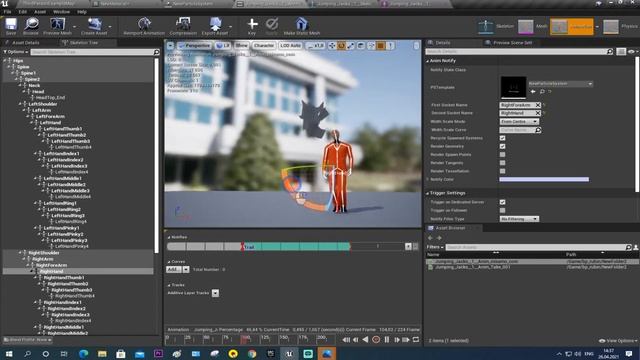
Task: Enable Render Spawn Points checkbox
Action: point(502,155)
